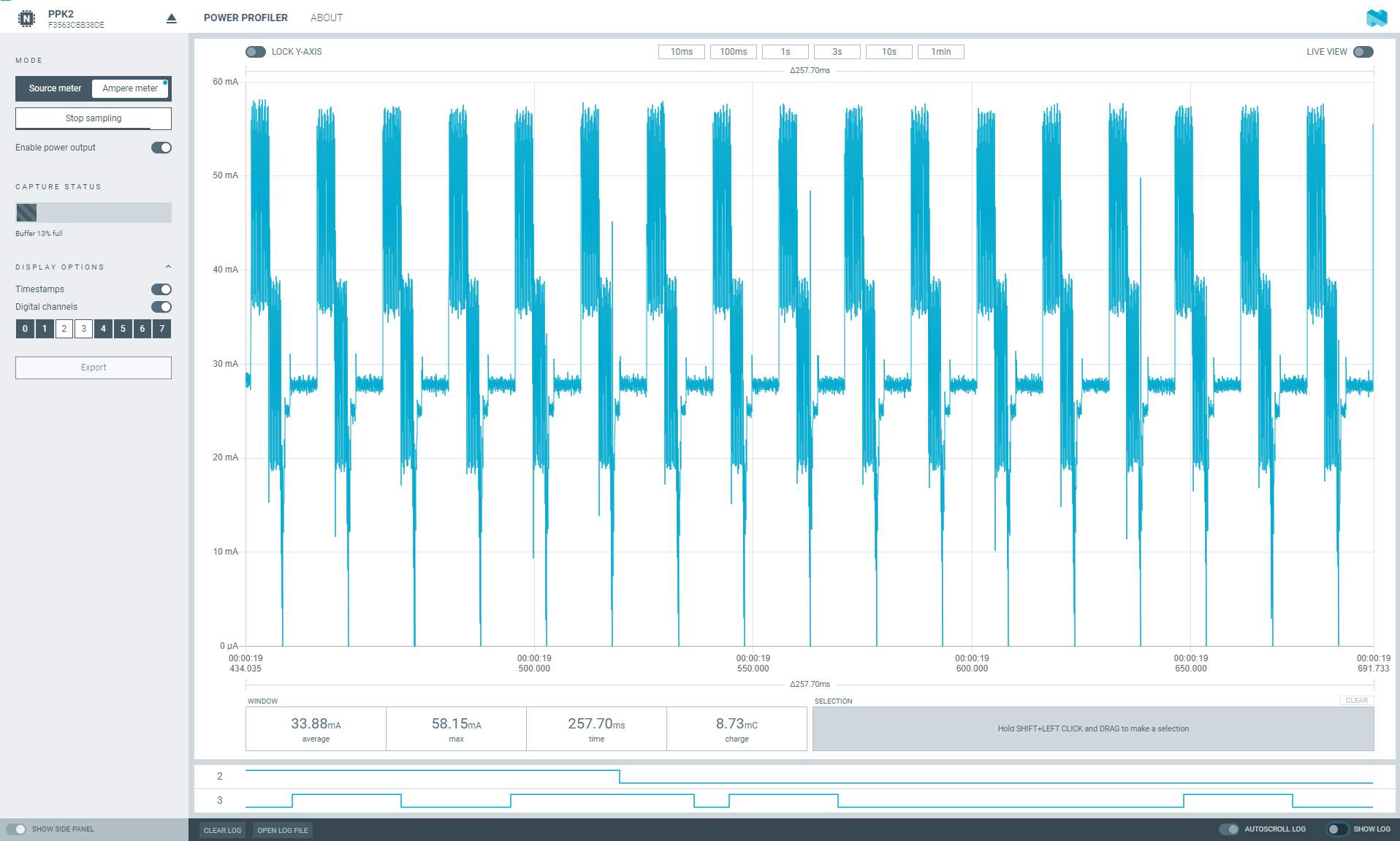The image size is (1400, 841).
Task: Set chart window to 1min
Action: tap(940, 51)
